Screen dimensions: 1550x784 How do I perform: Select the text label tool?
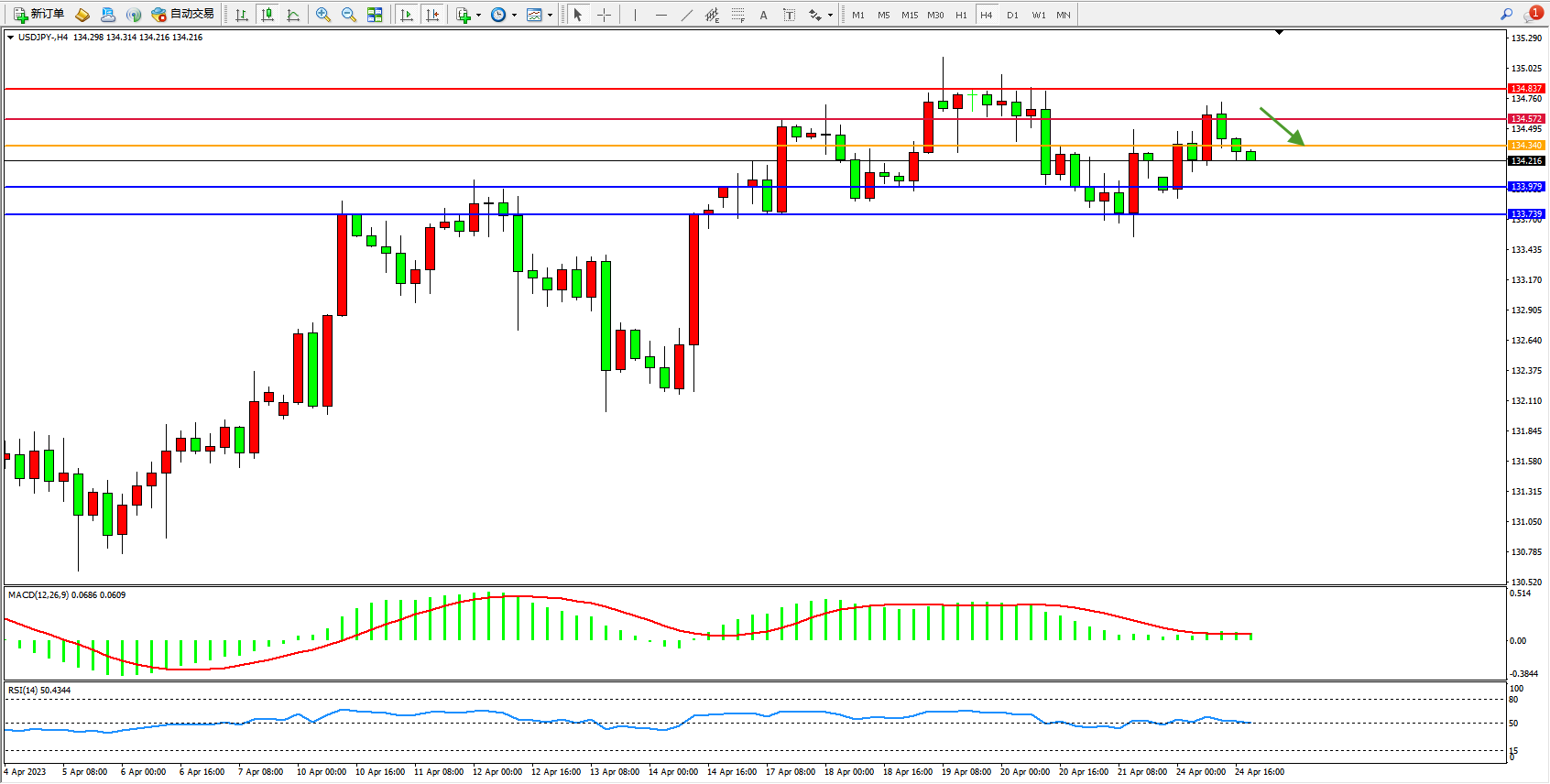tap(763, 15)
